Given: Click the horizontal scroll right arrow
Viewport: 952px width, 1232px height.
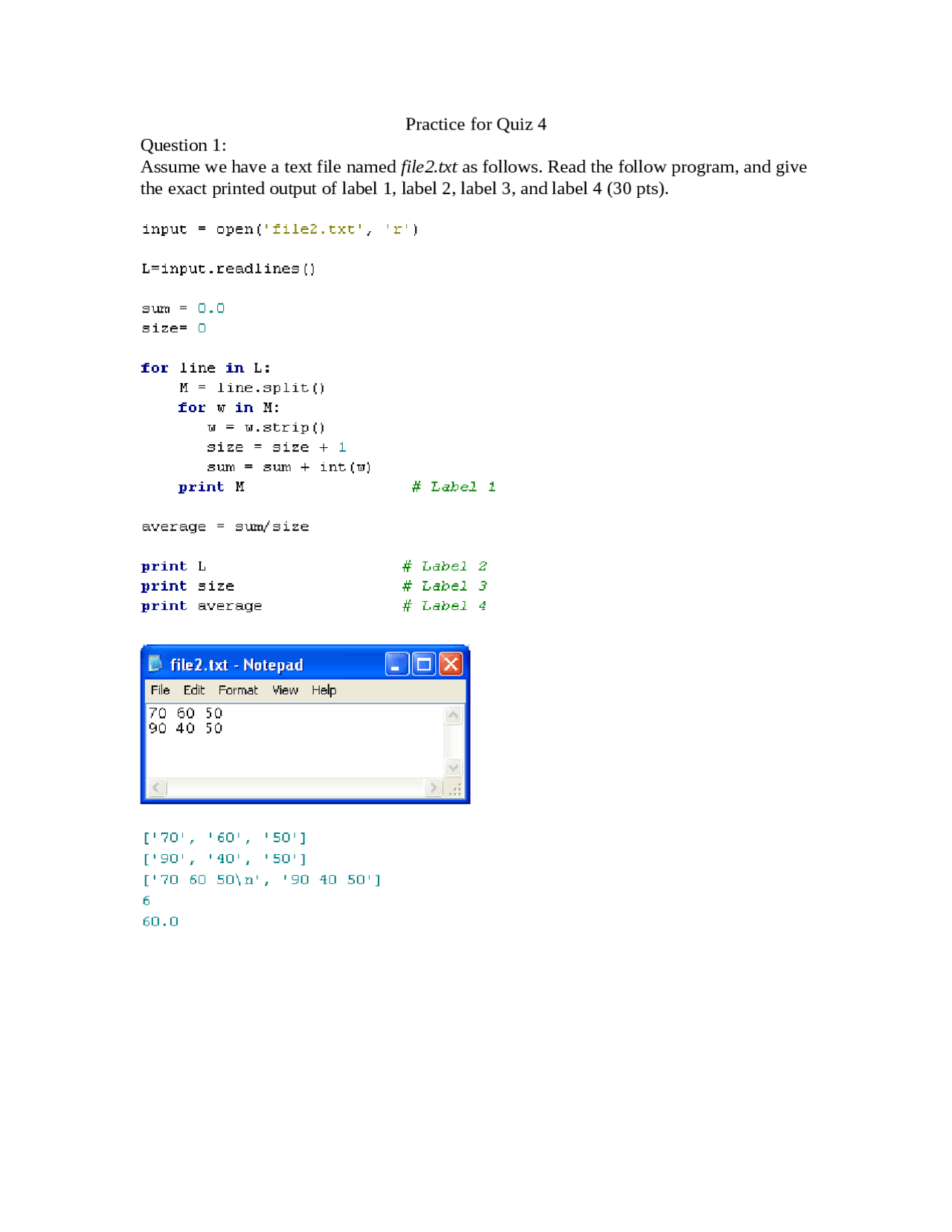Looking at the screenshot, I should [x=433, y=787].
